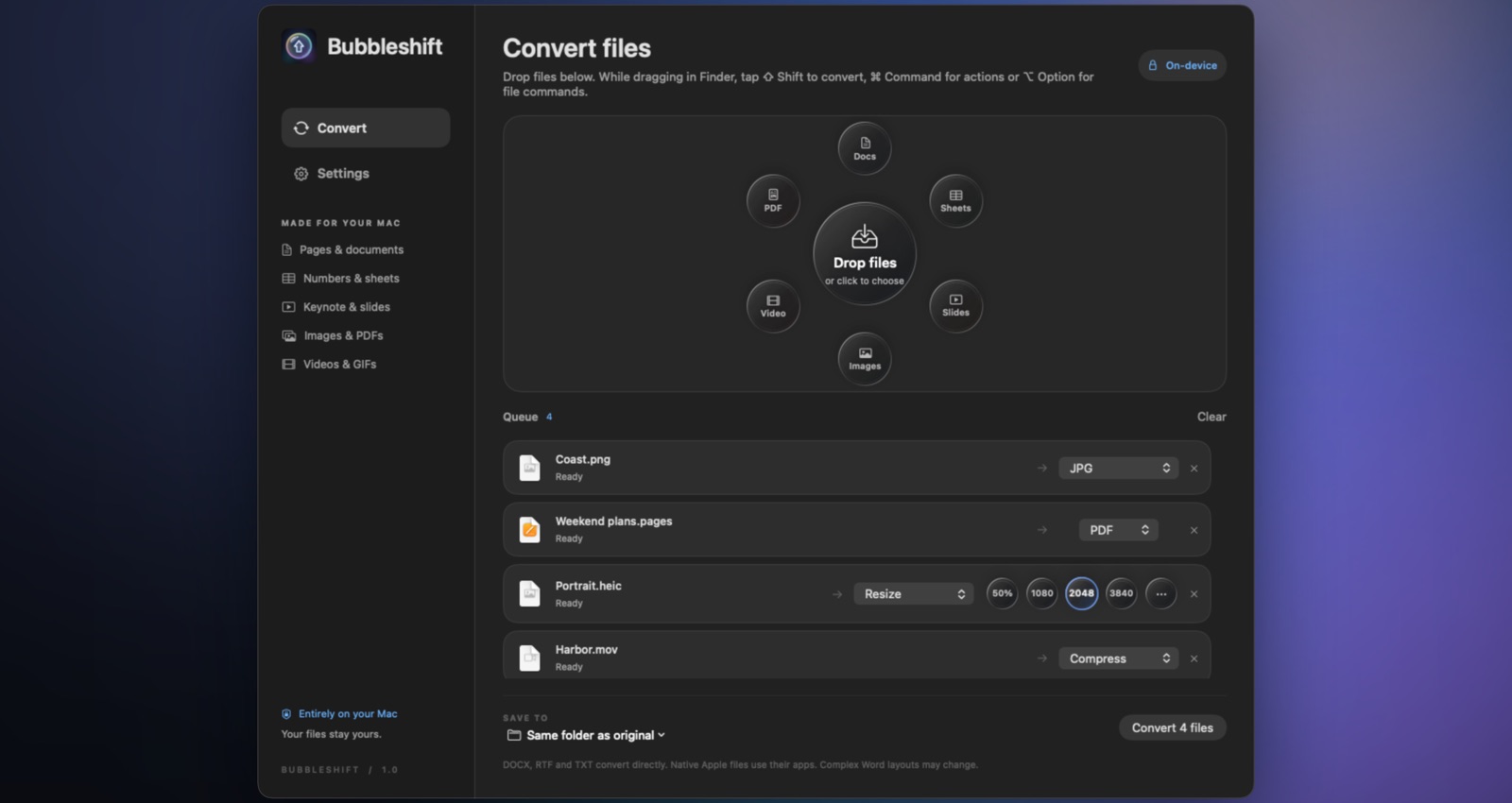Open the JPG format dropdown for Coast.png

pyautogui.click(x=1118, y=468)
